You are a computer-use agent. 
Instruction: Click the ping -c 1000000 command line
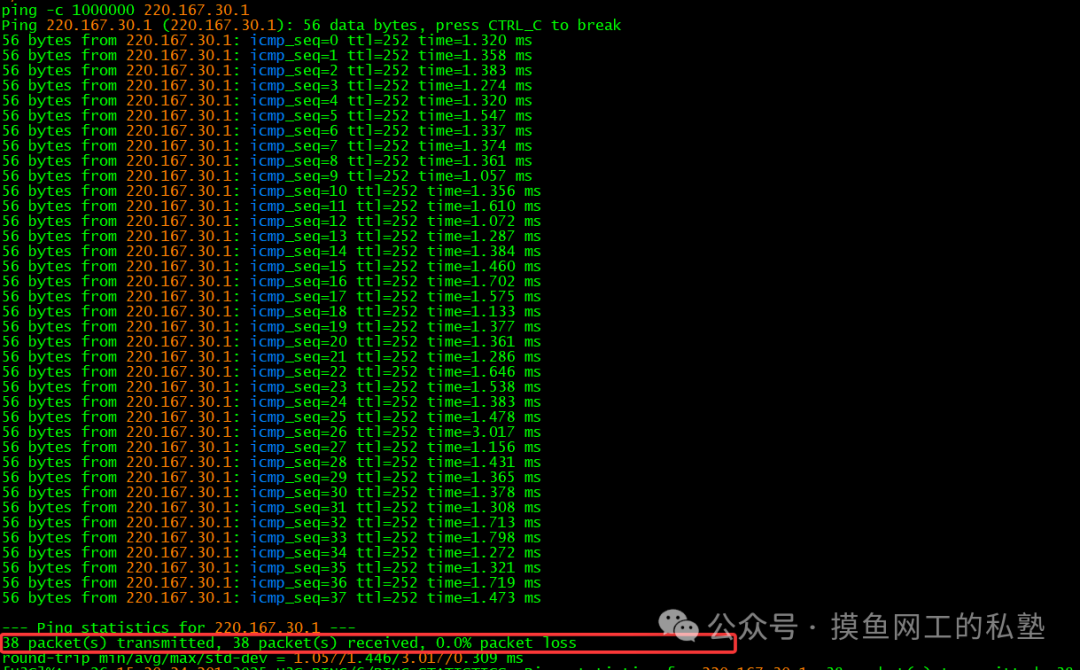(x=125, y=10)
